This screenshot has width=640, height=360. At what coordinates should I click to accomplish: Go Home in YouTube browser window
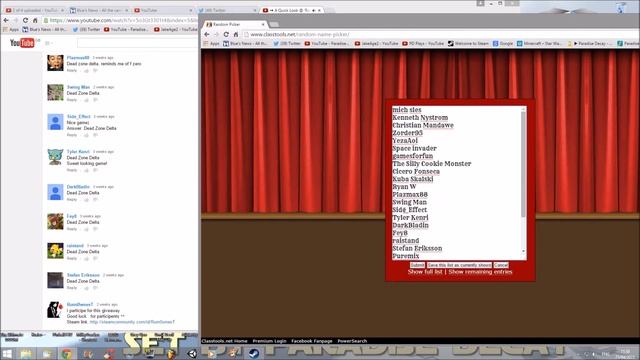[x=35, y=20]
